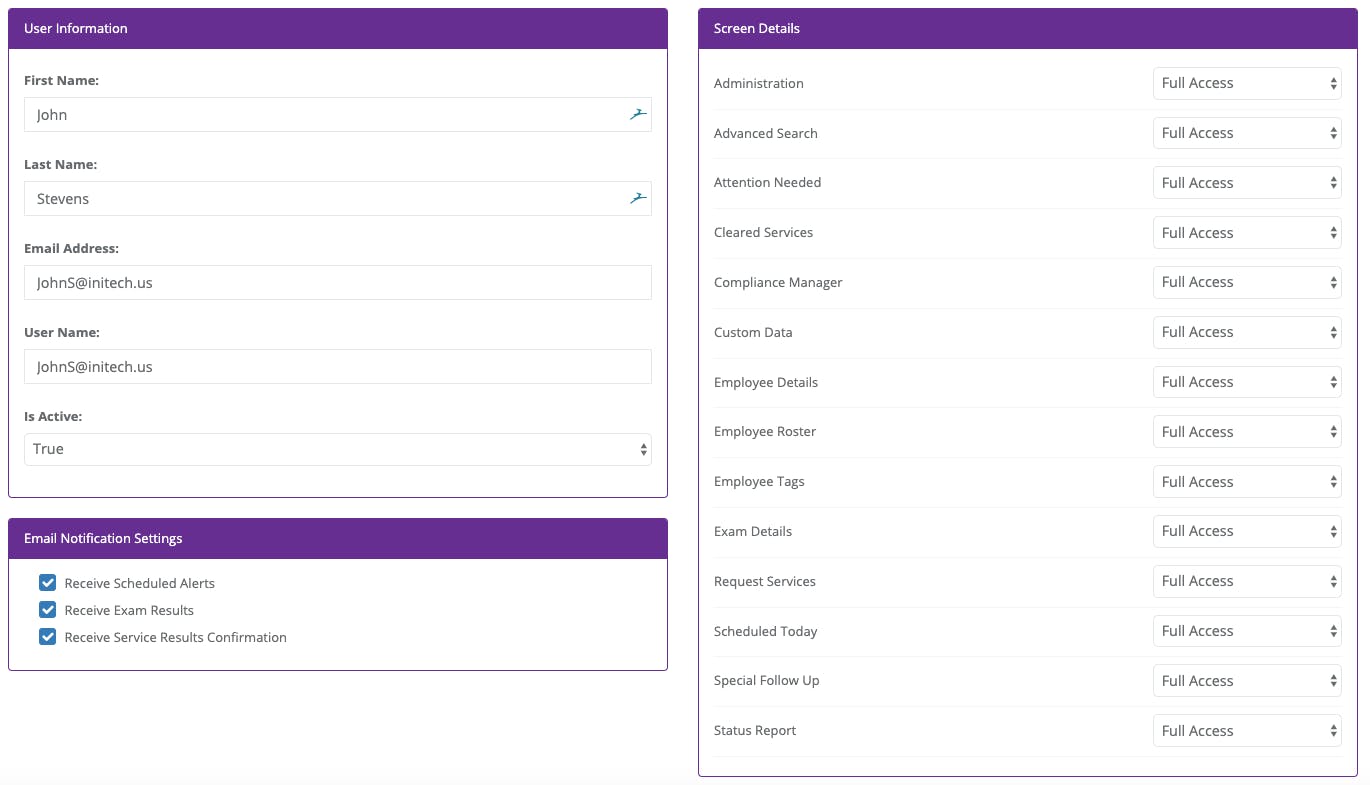Expand the Status Report access dropdown
This screenshot has width=1370, height=785.
click(x=1246, y=731)
